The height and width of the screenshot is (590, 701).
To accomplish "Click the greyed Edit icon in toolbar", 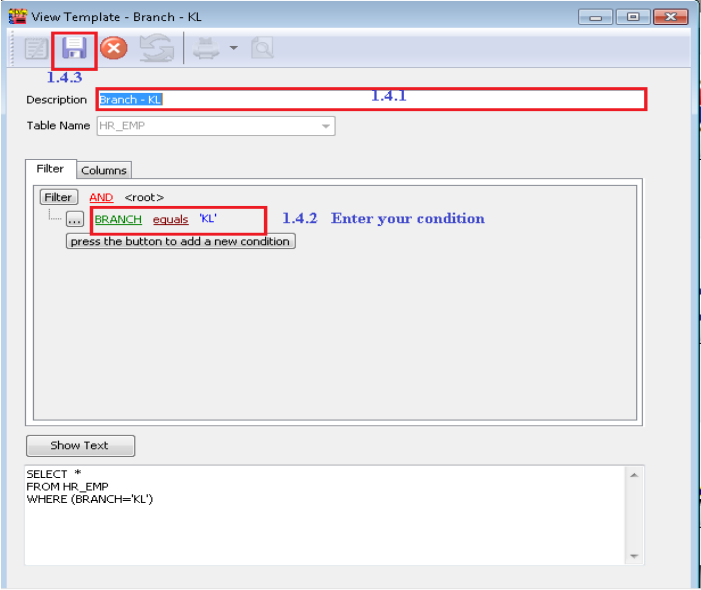I will click(x=35, y=48).
